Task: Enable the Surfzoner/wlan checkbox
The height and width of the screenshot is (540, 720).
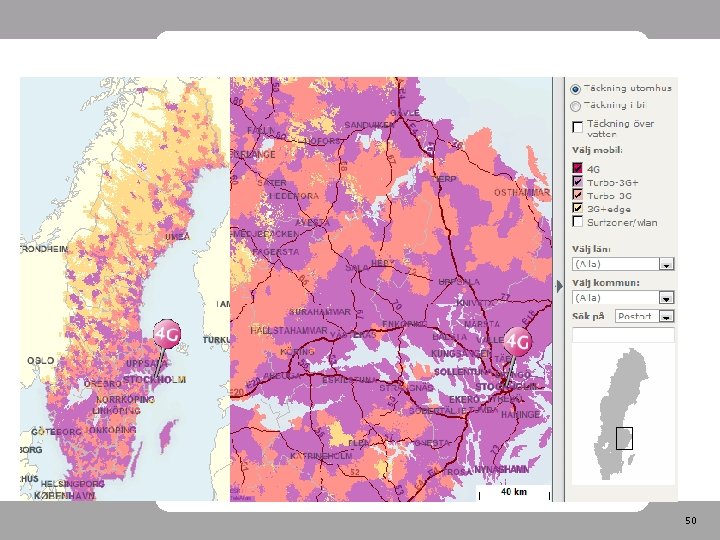Action: pyautogui.click(x=578, y=221)
